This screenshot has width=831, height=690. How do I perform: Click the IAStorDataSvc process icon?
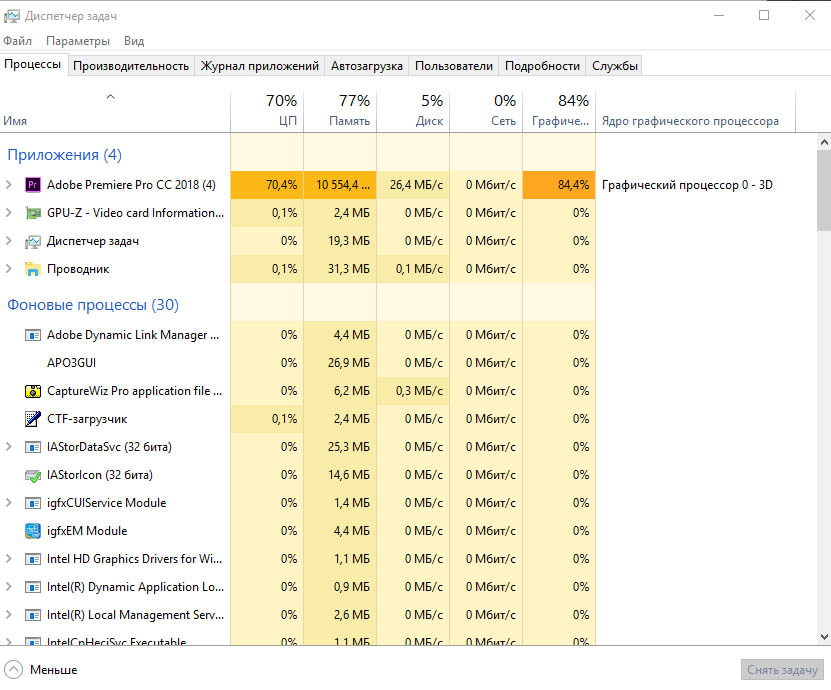[x=33, y=447]
